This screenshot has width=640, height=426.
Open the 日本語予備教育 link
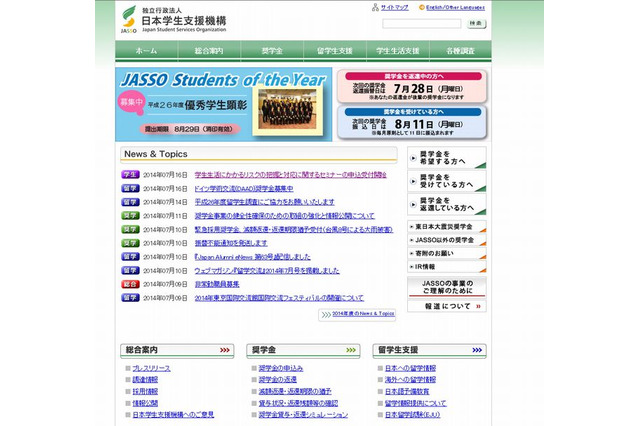[407, 391]
